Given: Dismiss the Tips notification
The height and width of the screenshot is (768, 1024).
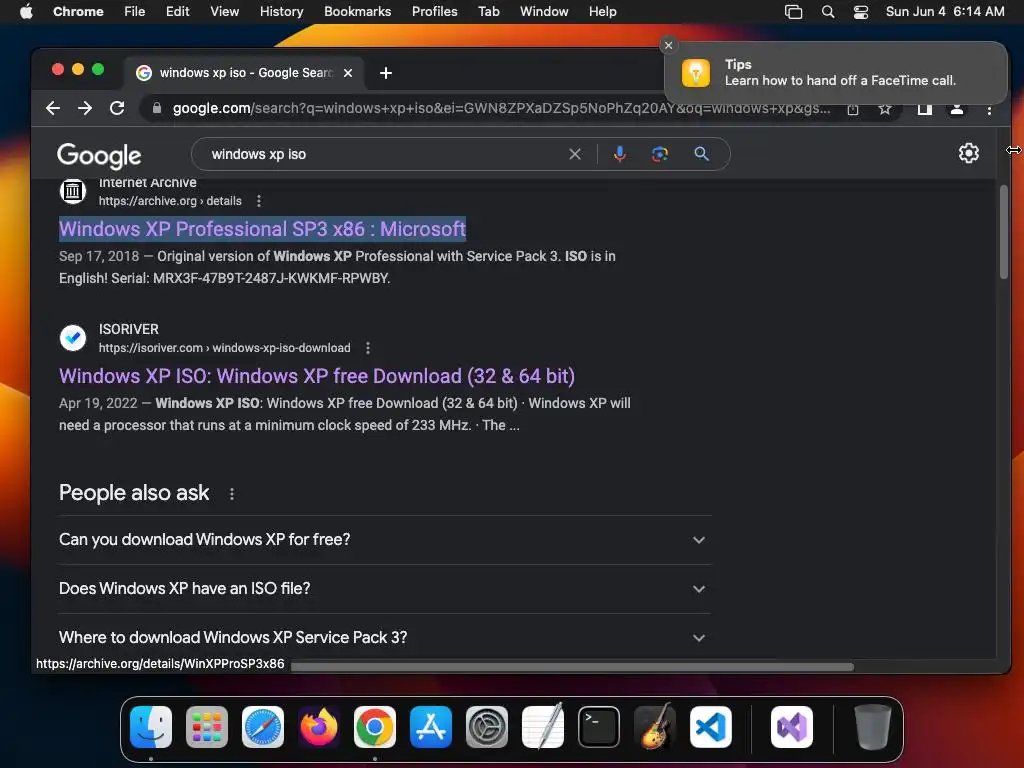Looking at the screenshot, I should coord(668,45).
